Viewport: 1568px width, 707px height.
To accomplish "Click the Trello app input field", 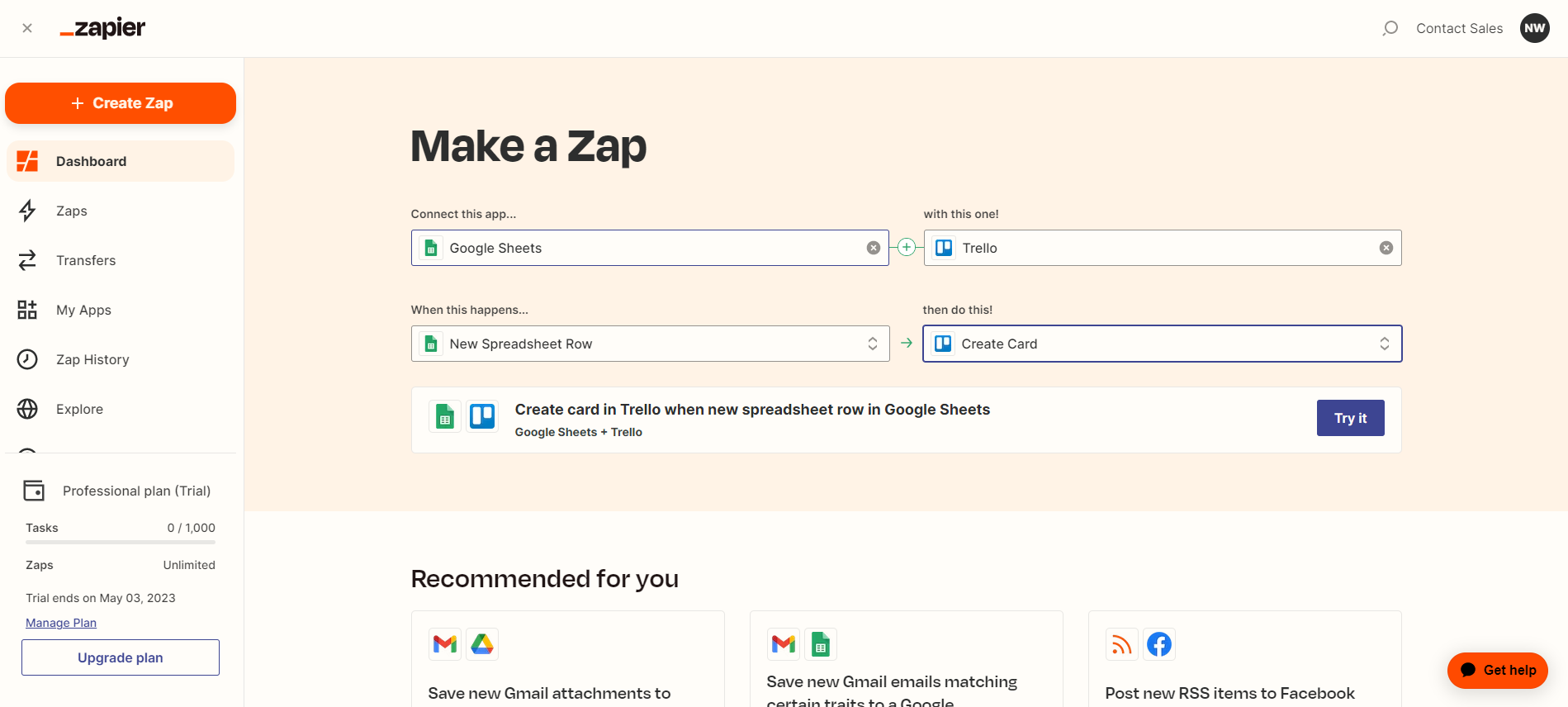I will click(1163, 248).
